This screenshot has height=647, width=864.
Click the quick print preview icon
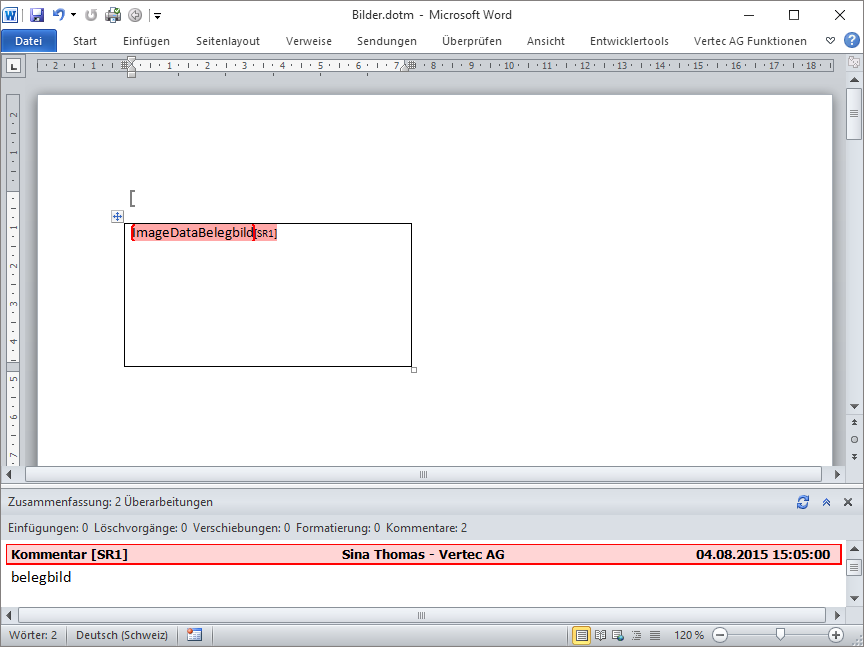113,15
